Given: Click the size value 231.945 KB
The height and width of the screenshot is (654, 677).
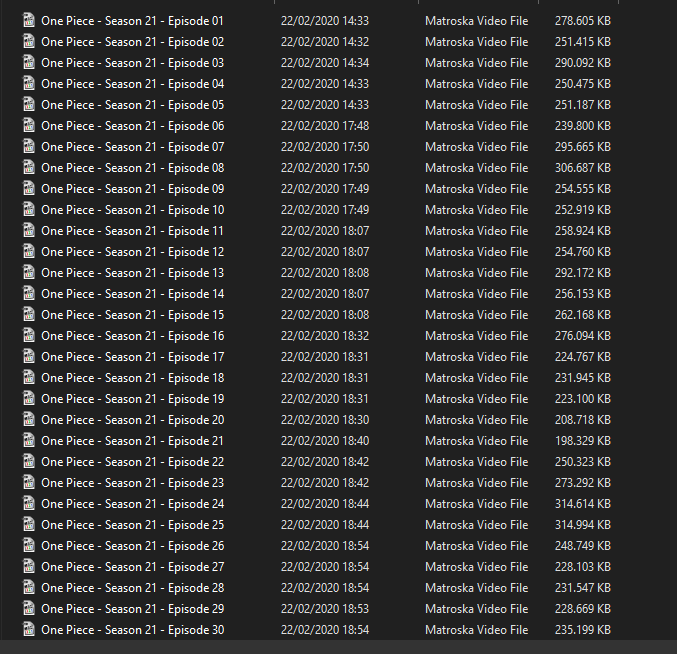Looking at the screenshot, I should [582, 378].
